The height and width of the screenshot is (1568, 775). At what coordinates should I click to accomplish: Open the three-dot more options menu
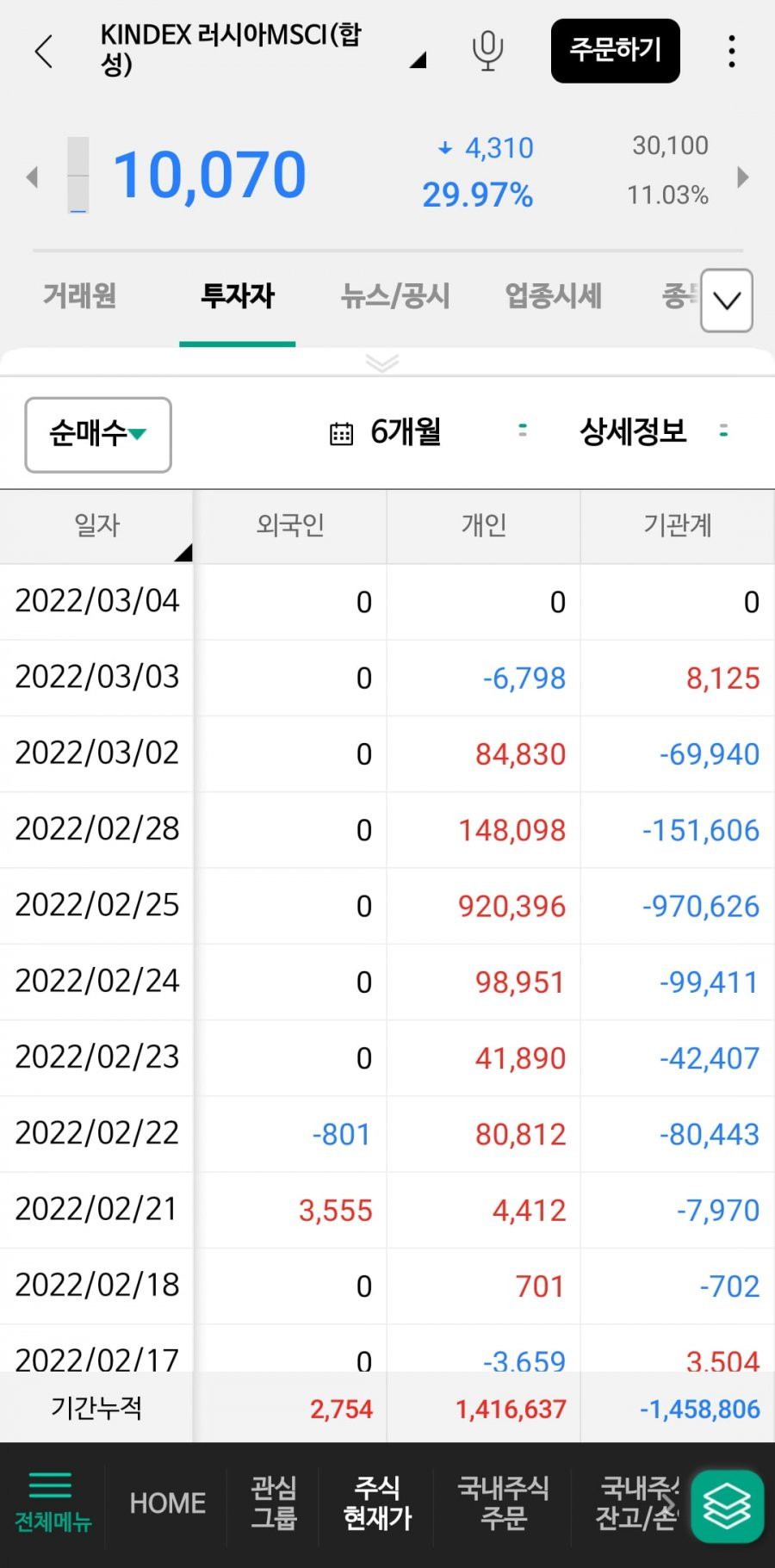[x=731, y=51]
